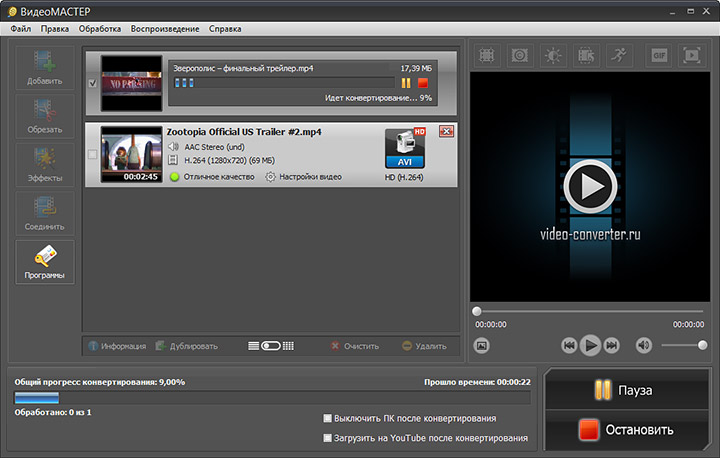Click the fullscreen preview icon
The height and width of the screenshot is (458, 720).
click(691, 54)
